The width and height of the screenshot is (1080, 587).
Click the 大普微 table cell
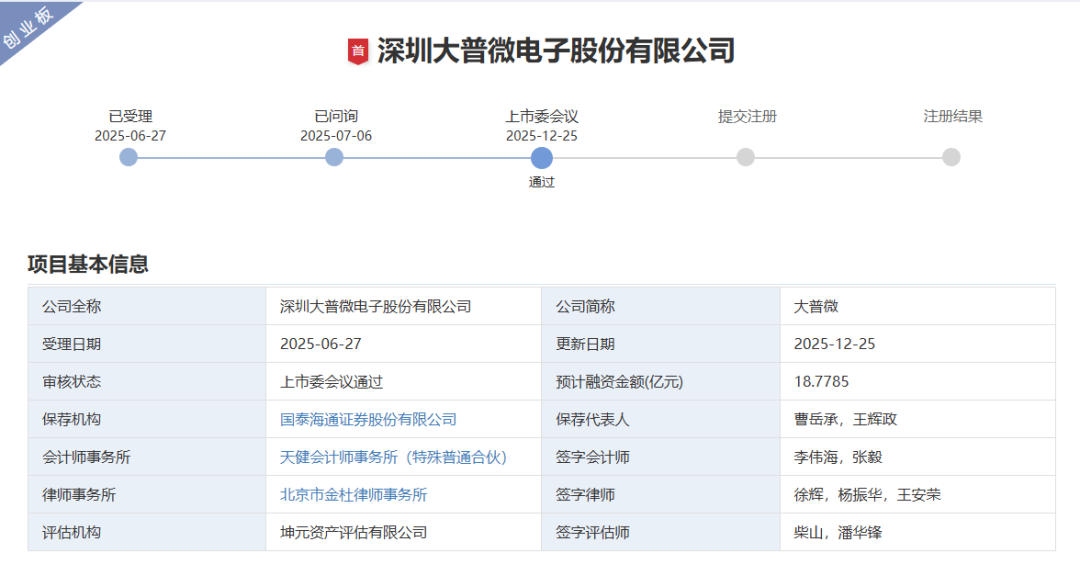pyautogui.click(x=917, y=306)
